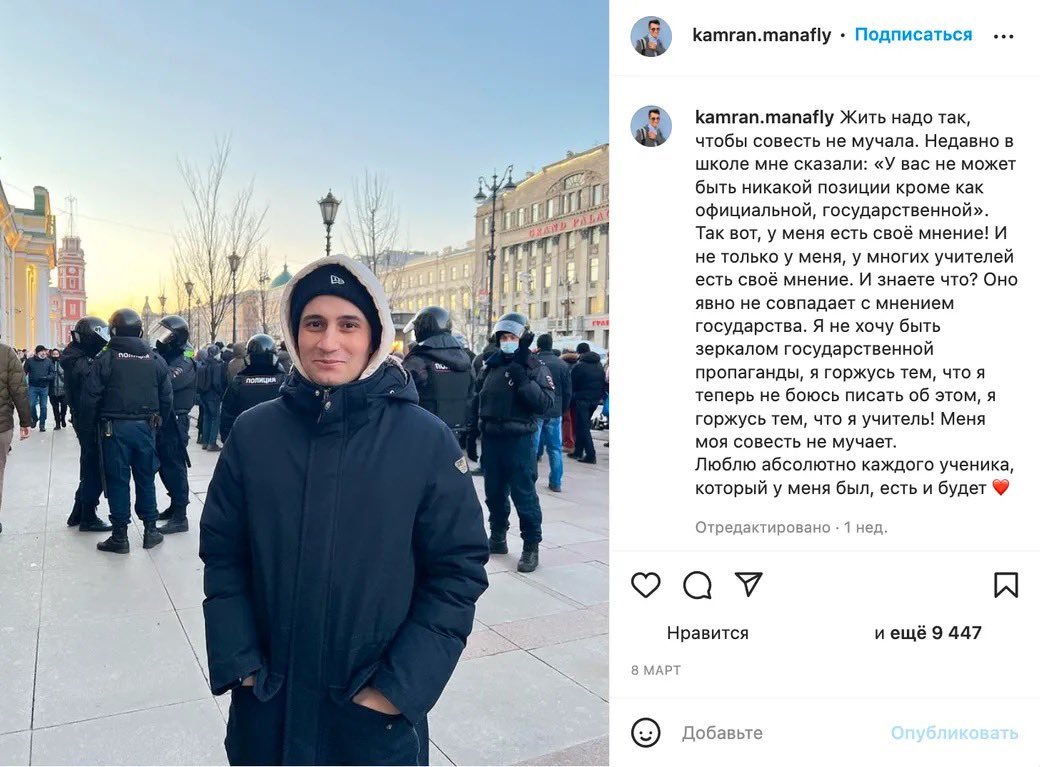The width and height of the screenshot is (1040, 767).
Task: Click the Нравится likes label
Action: [708, 634]
